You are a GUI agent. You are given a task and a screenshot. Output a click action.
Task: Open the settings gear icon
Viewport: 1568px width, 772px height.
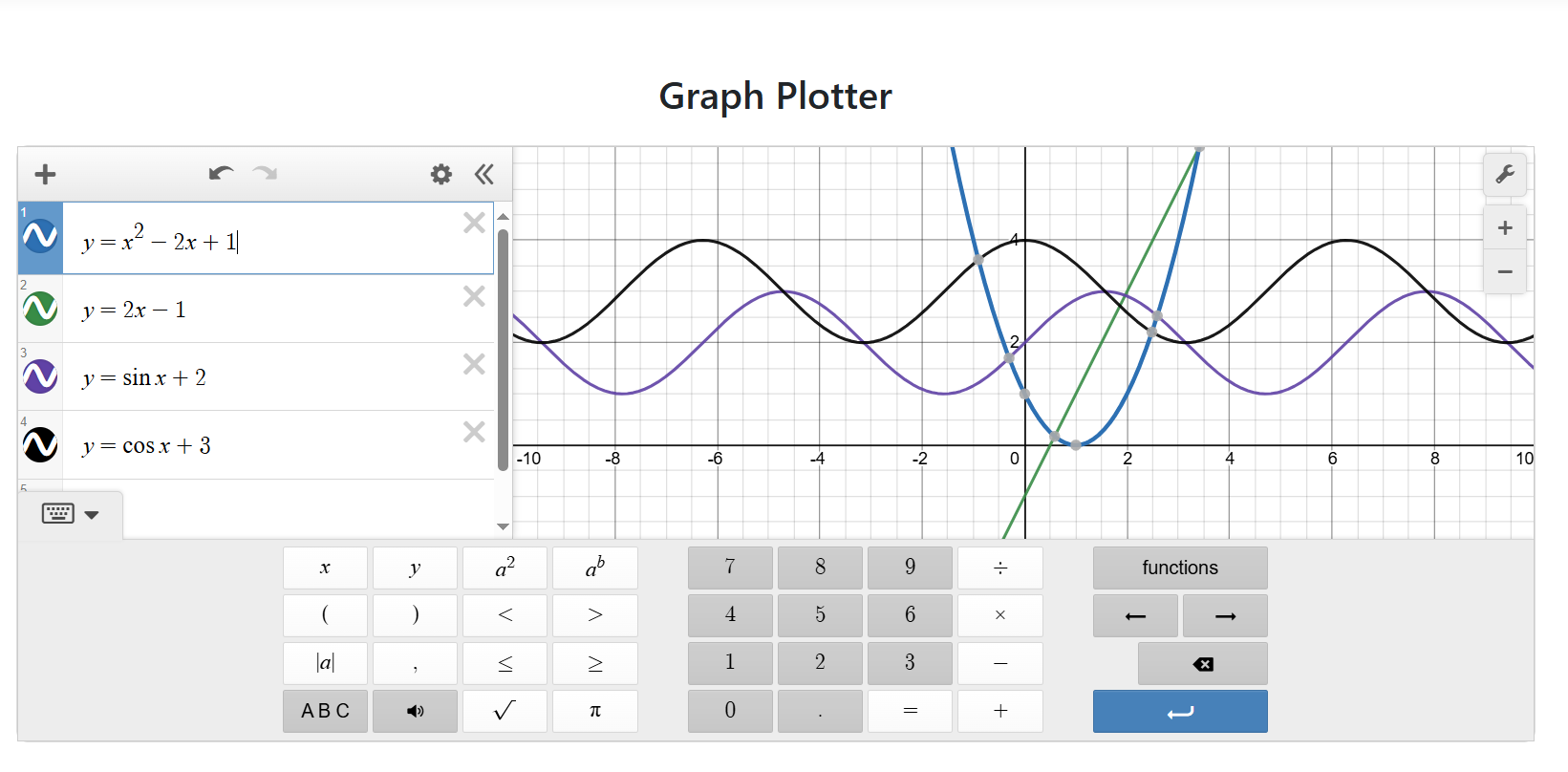click(440, 174)
